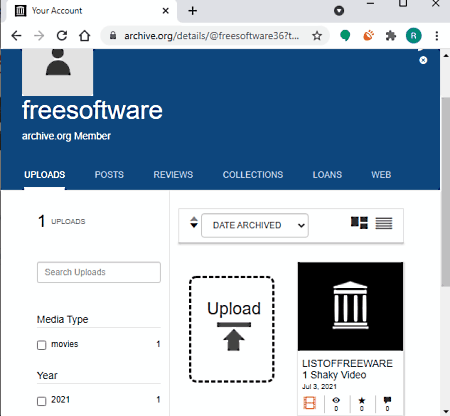Open the Collections tab
This screenshot has height=416, width=450.
tap(253, 175)
